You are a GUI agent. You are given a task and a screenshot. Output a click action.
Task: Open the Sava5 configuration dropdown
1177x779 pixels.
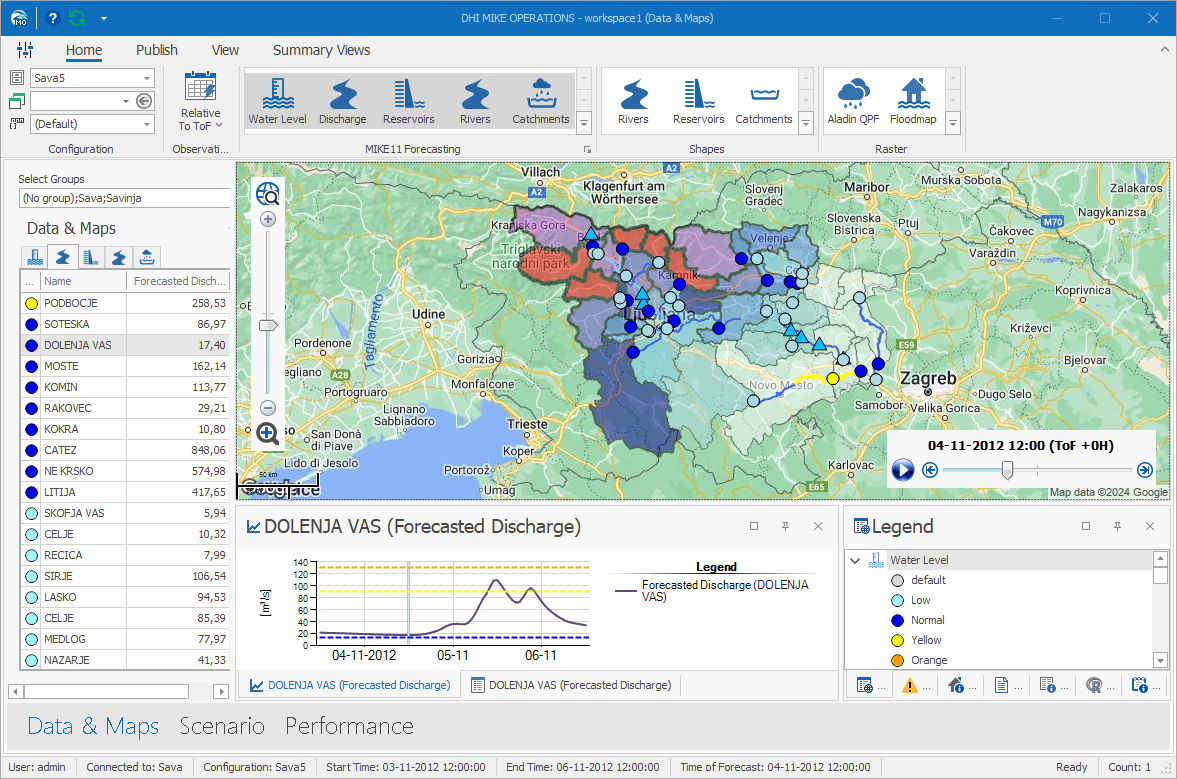(x=147, y=78)
